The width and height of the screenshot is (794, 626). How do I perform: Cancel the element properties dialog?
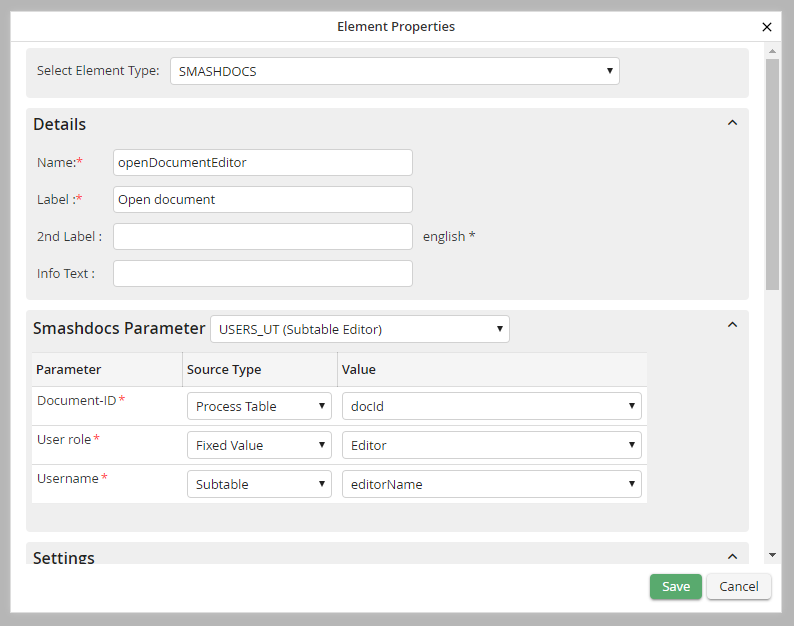point(739,586)
